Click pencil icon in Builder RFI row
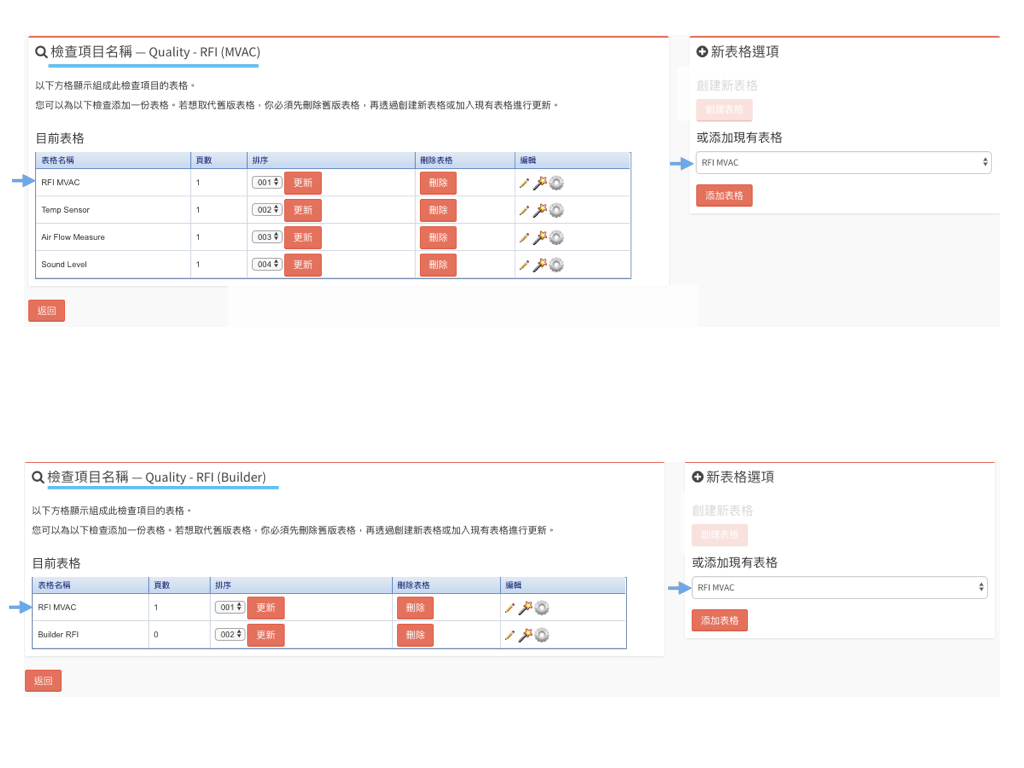1024x768 pixels. 509,635
